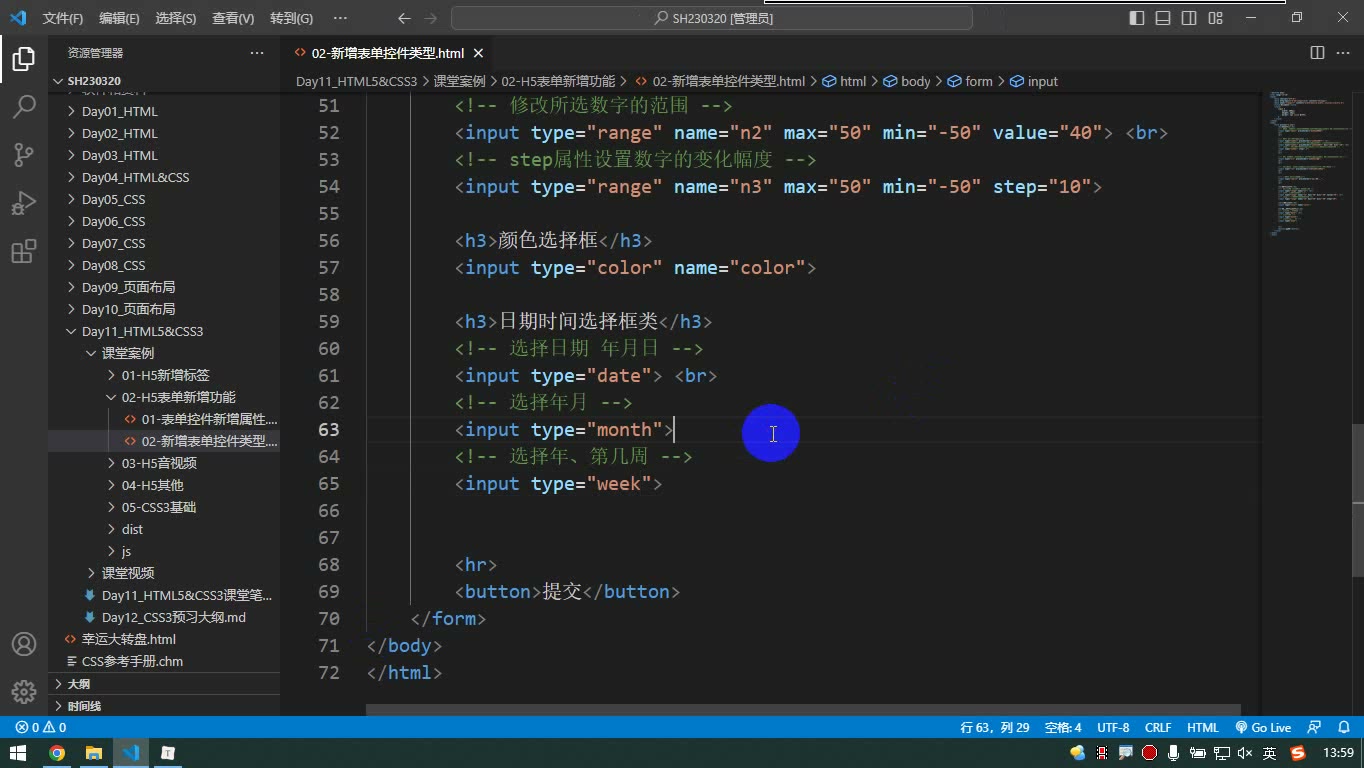Open the 文件(F) menu
The width and height of the screenshot is (1364, 768).
63,18
